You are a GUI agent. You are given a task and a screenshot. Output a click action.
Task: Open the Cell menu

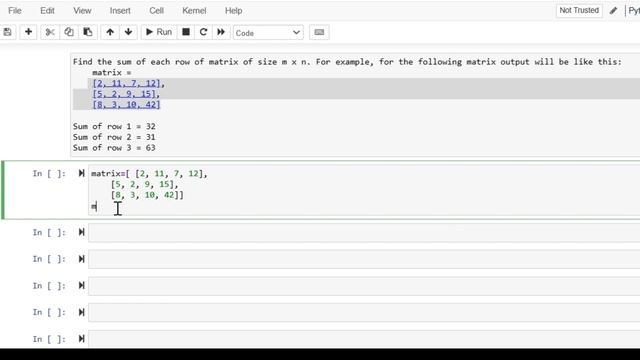[156, 11]
